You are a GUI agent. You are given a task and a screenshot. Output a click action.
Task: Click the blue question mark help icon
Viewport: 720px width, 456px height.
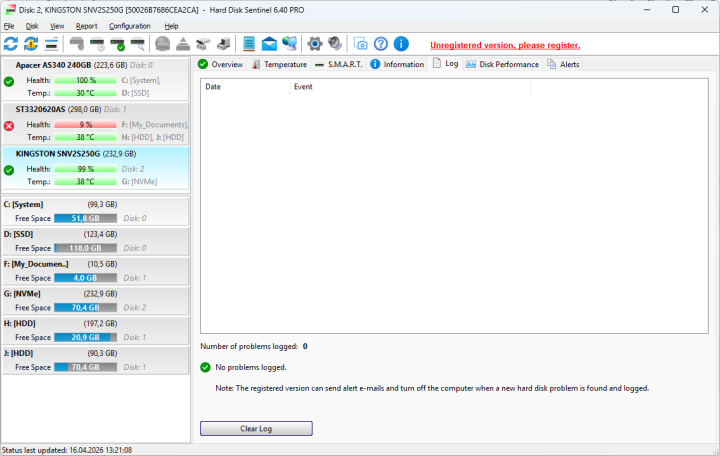(381, 44)
